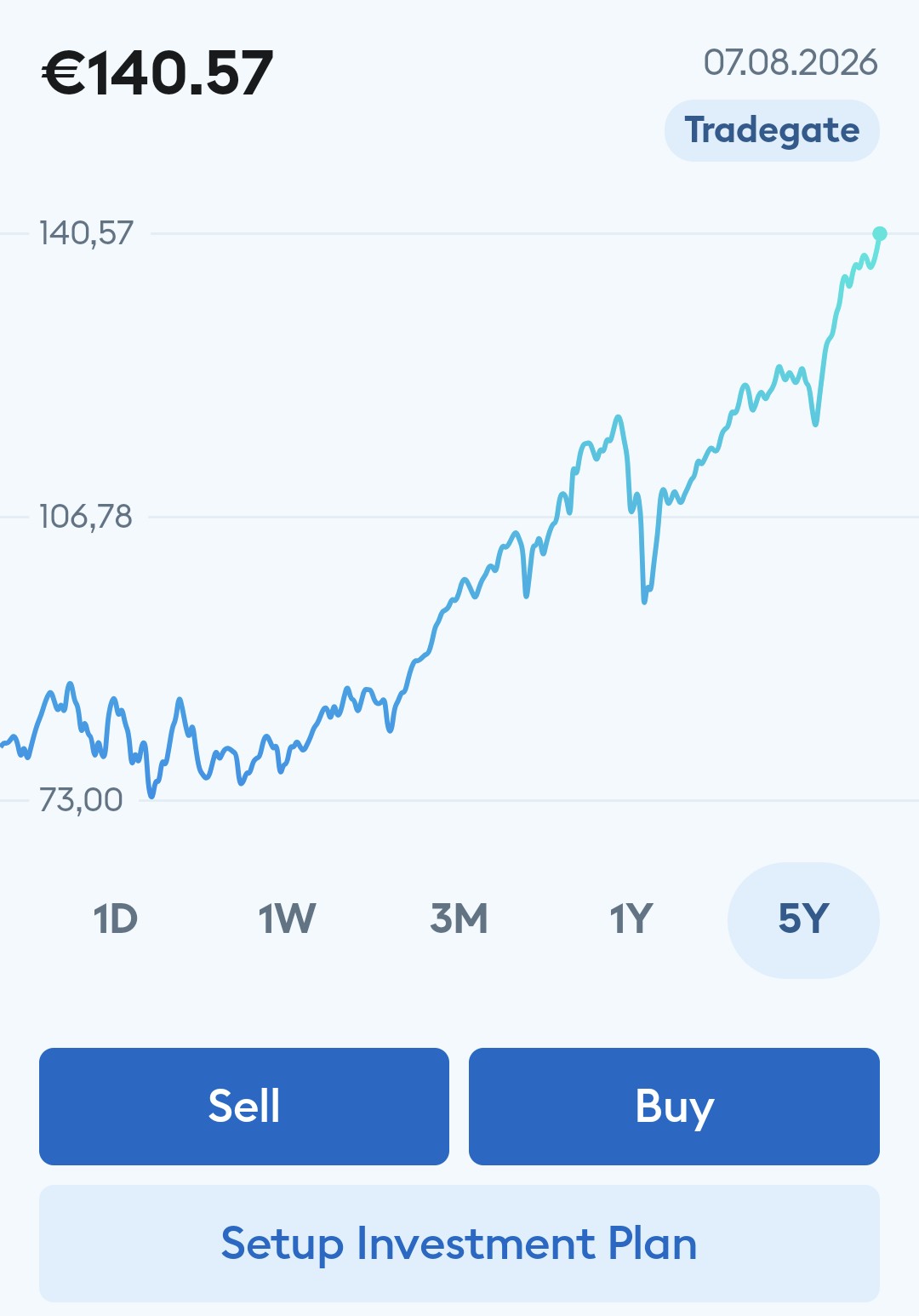The image size is (919, 1316).
Task: Tap the chart line's leftmost starting point
Action: pyautogui.click(x=3, y=746)
